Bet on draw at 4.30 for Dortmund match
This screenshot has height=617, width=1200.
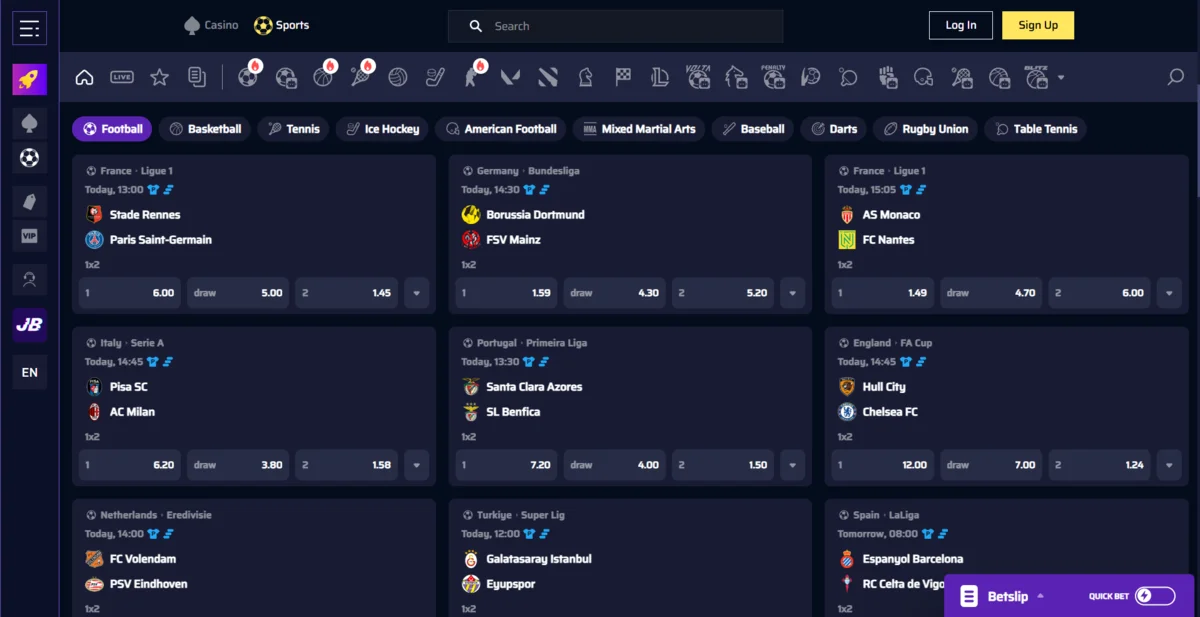[614, 293]
